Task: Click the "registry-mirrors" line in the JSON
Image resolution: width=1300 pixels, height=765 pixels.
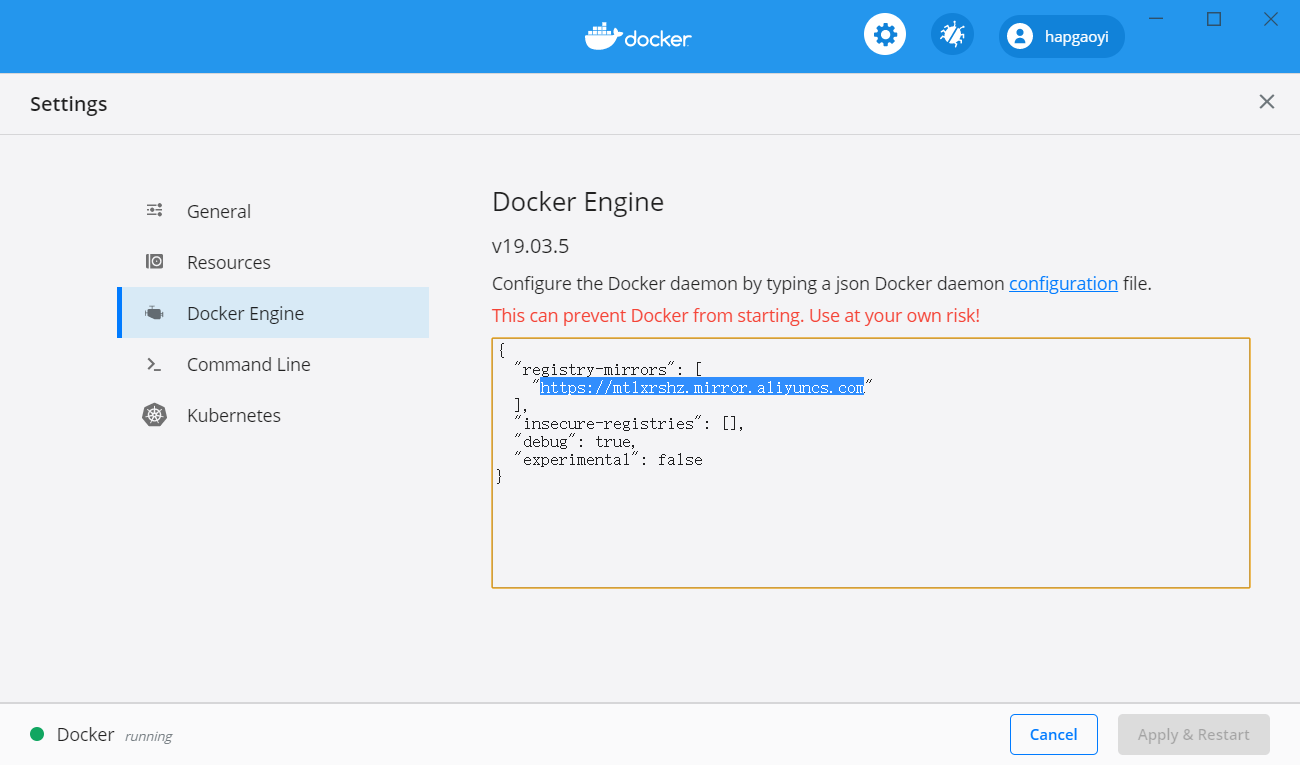Action: point(609,369)
